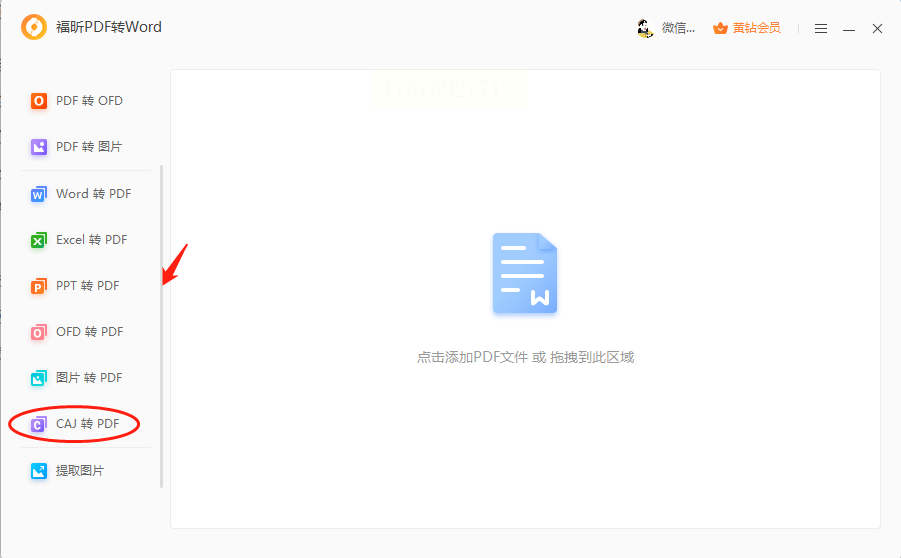This screenshot has width=901, height=558.
Task: Open 提取图片 function
Action: 80,471
